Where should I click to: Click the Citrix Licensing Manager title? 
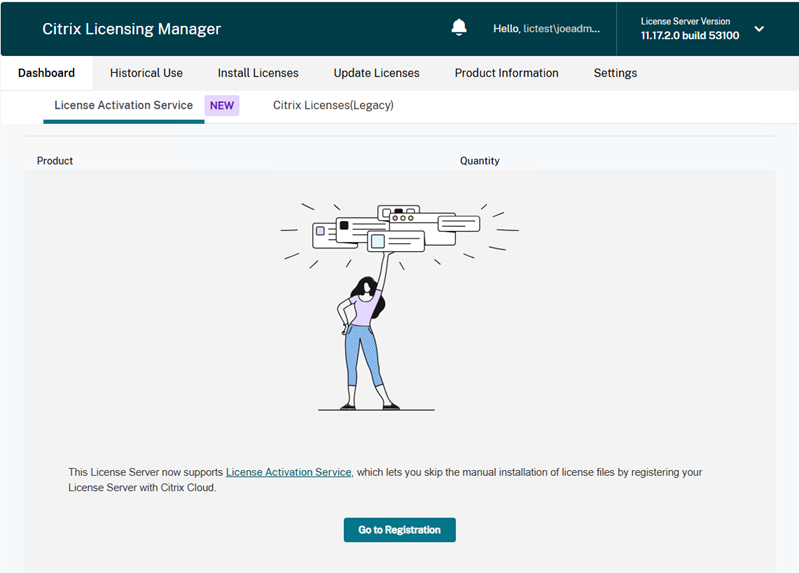[131, 29]
